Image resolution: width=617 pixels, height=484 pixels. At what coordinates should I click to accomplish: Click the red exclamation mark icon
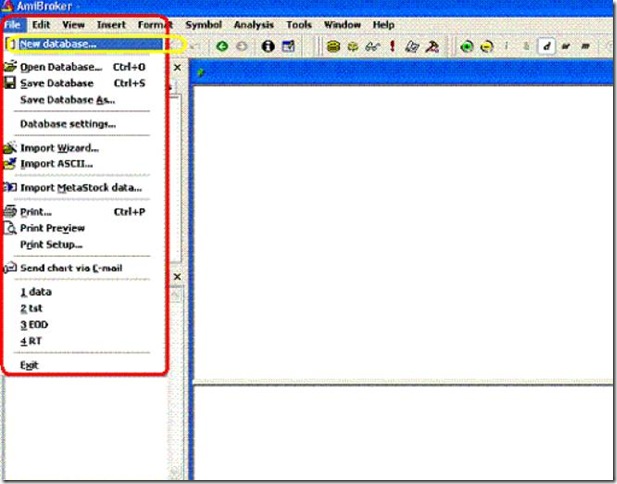(392, 46)
